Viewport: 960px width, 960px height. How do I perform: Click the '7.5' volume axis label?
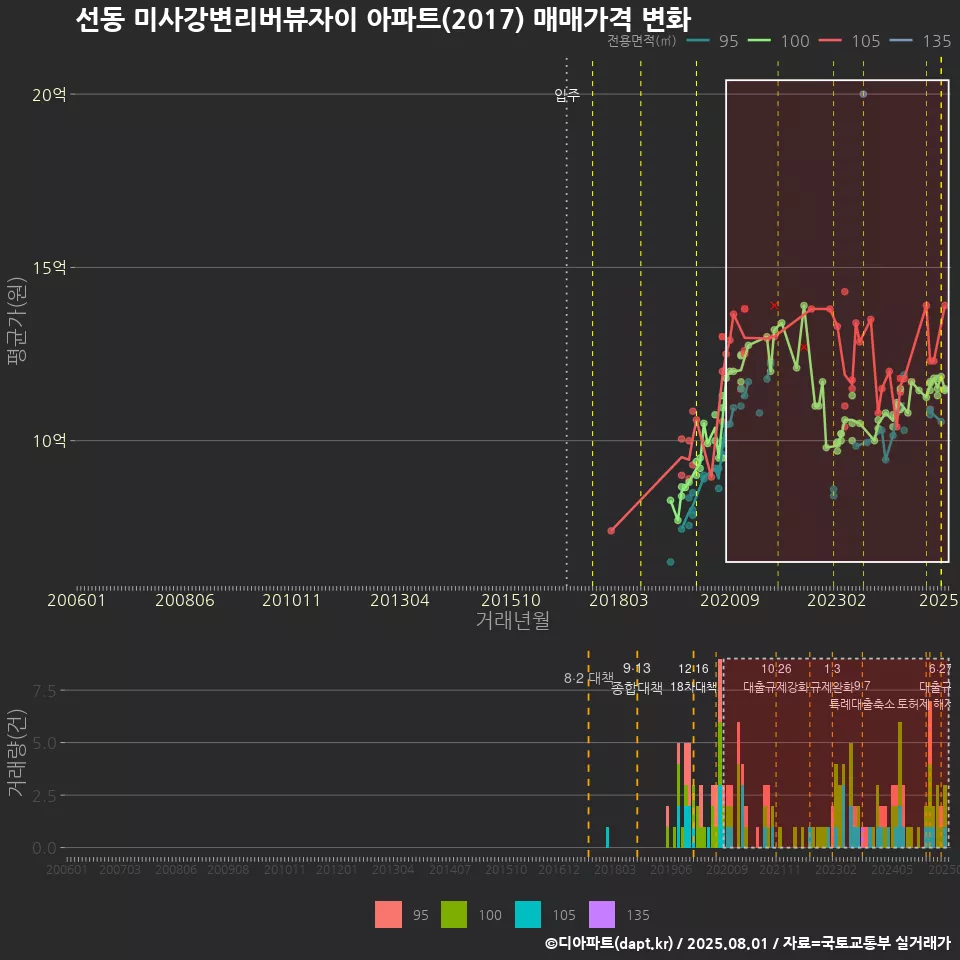44,691
